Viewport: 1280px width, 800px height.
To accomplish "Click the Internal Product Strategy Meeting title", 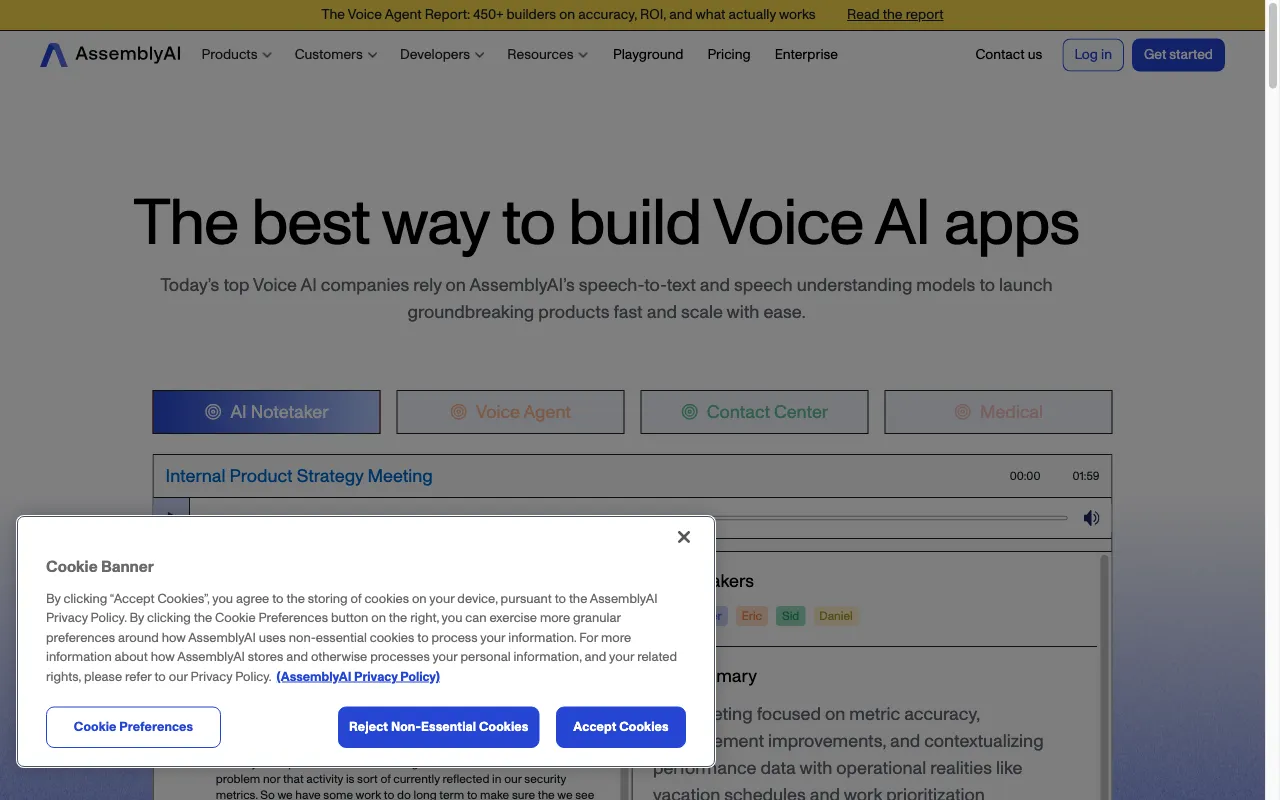I will [299, 476].
